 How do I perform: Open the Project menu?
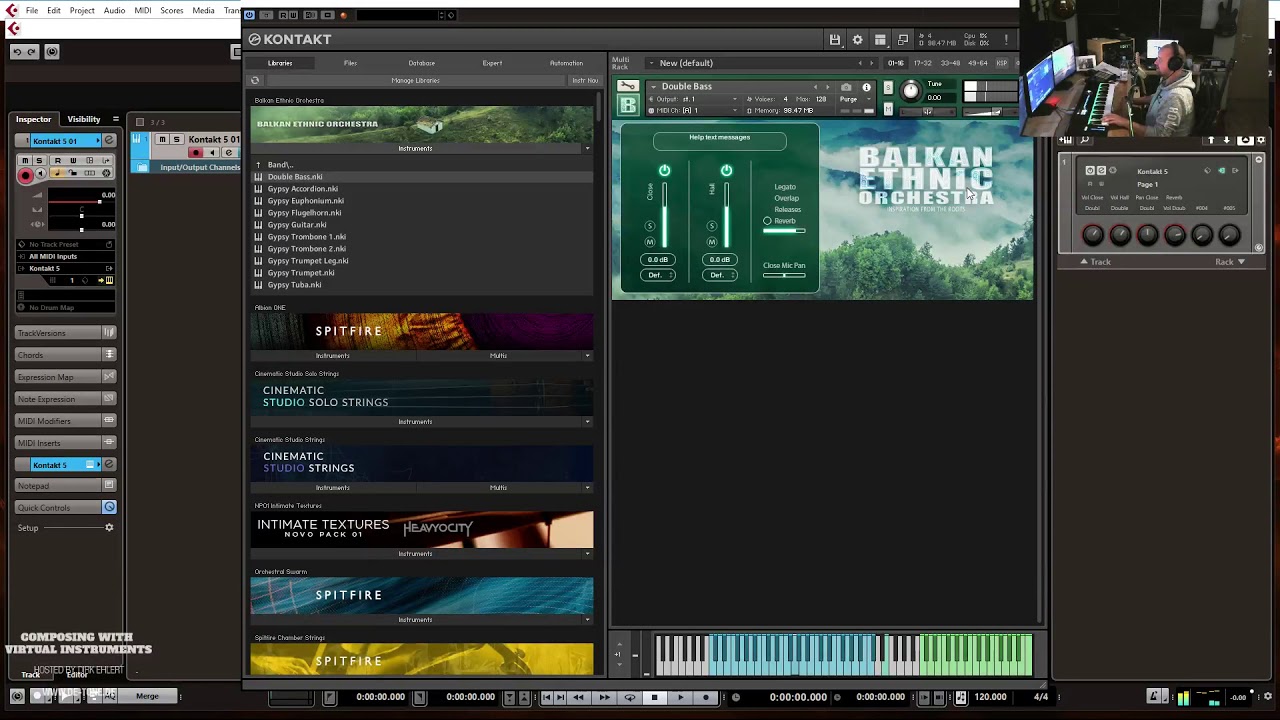[82, 11]
